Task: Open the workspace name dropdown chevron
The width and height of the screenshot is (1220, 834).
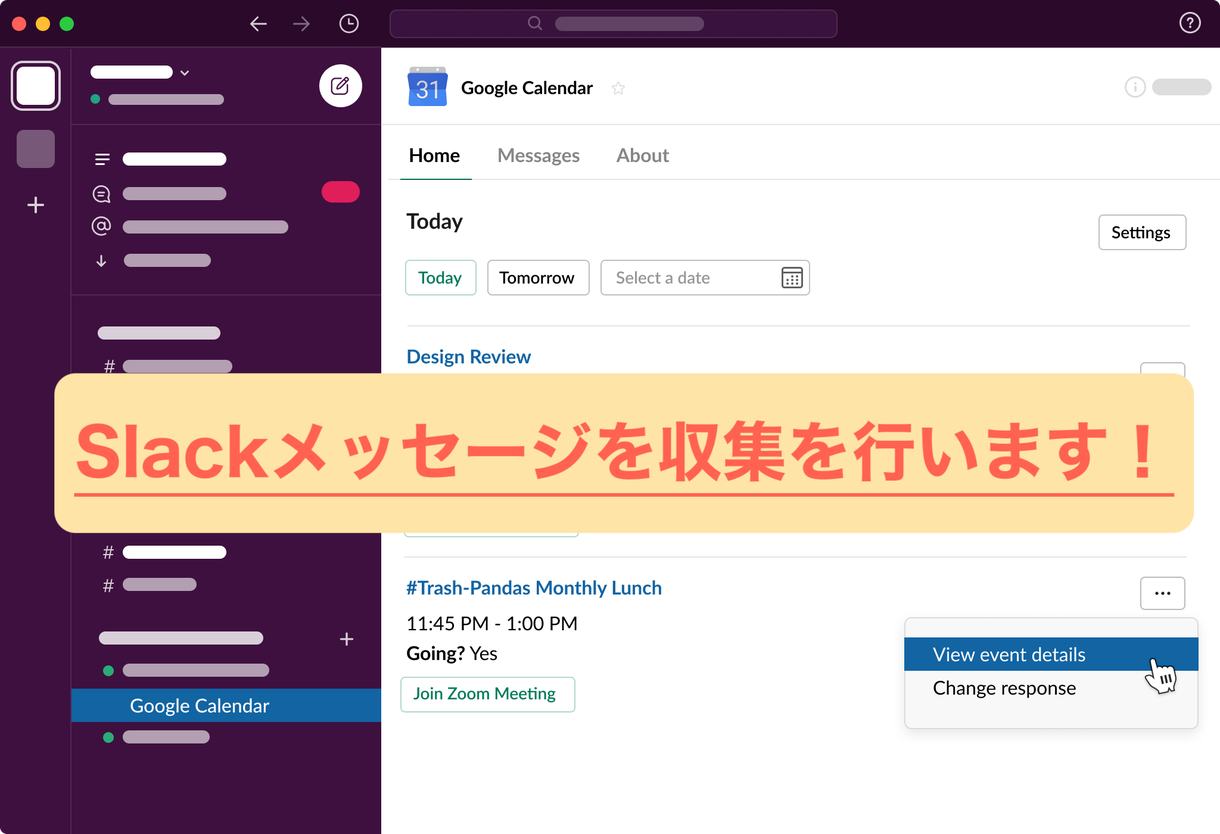Action: (x=184, y=72)
